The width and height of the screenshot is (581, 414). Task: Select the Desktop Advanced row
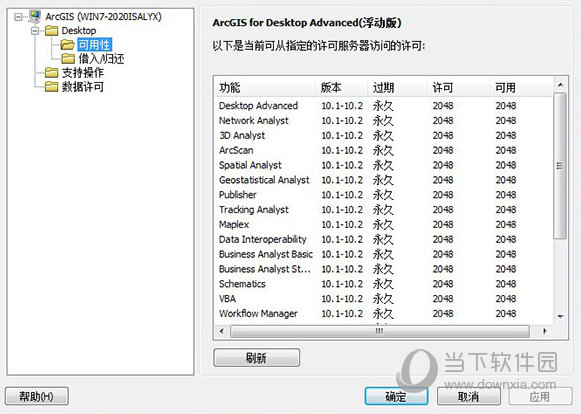[384, 106]
